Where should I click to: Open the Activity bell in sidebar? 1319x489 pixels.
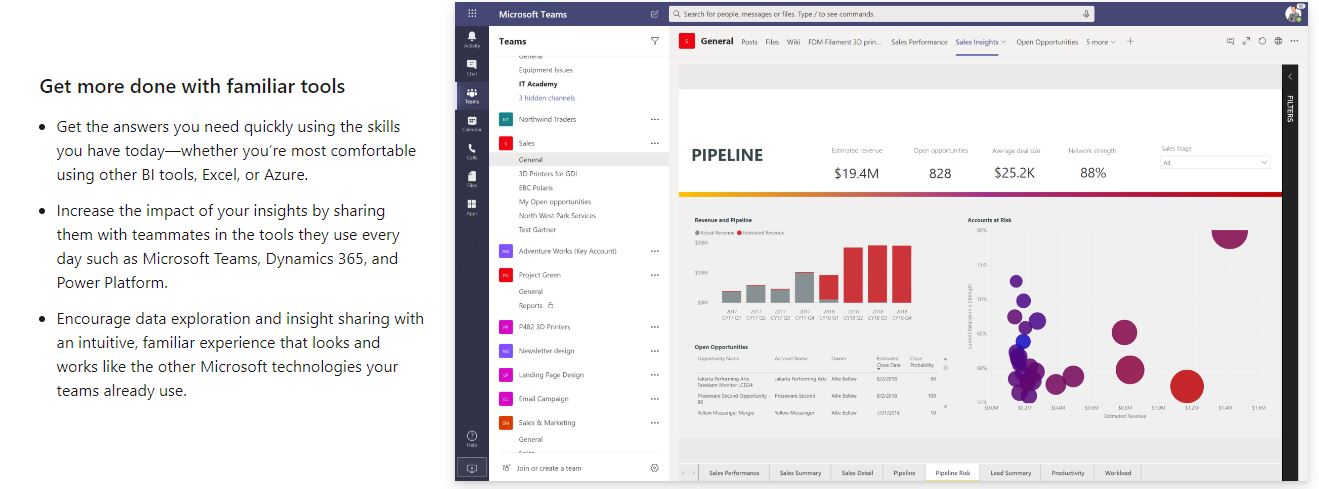pyautogui.click(x=472, y=39)
